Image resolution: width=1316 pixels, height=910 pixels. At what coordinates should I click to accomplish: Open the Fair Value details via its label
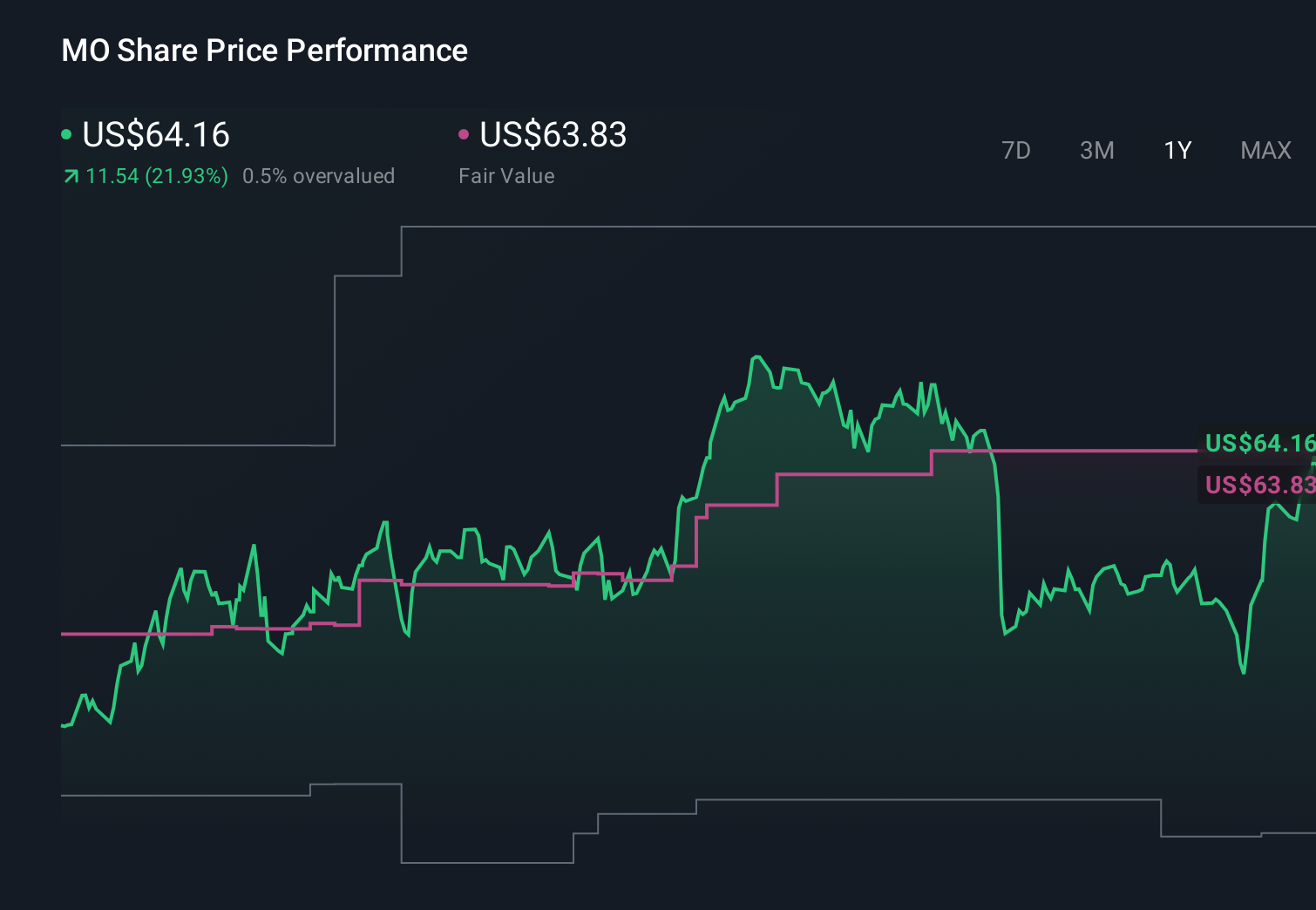point(506,176)
